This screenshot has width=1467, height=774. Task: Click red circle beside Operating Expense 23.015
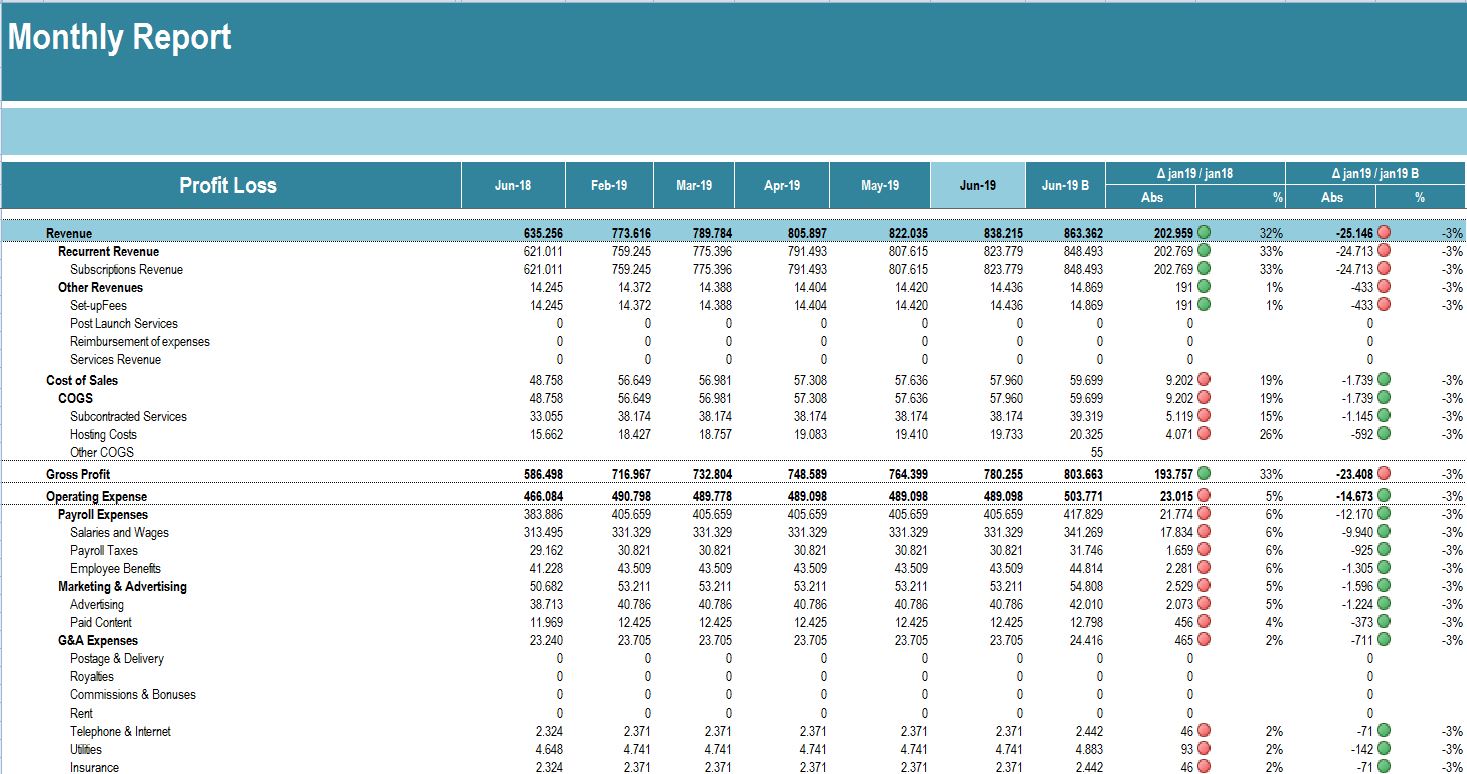1204,496
